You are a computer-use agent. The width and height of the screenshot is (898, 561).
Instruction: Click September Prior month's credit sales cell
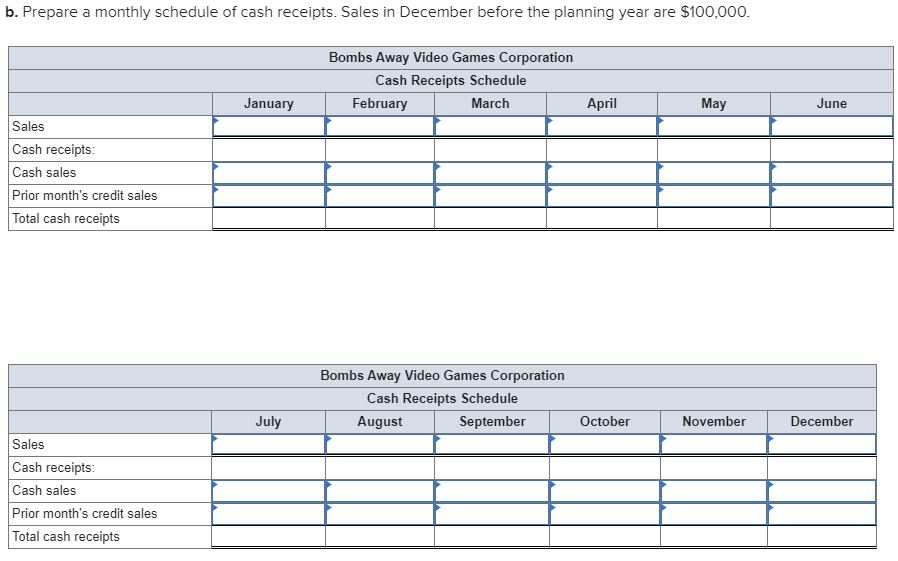pyautogui.click(x=492, y=513)
